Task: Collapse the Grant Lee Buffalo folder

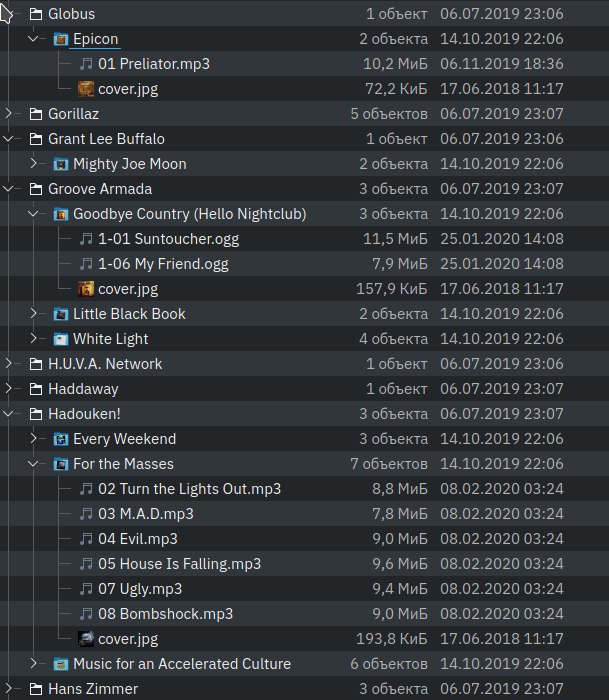Action: 8,139
